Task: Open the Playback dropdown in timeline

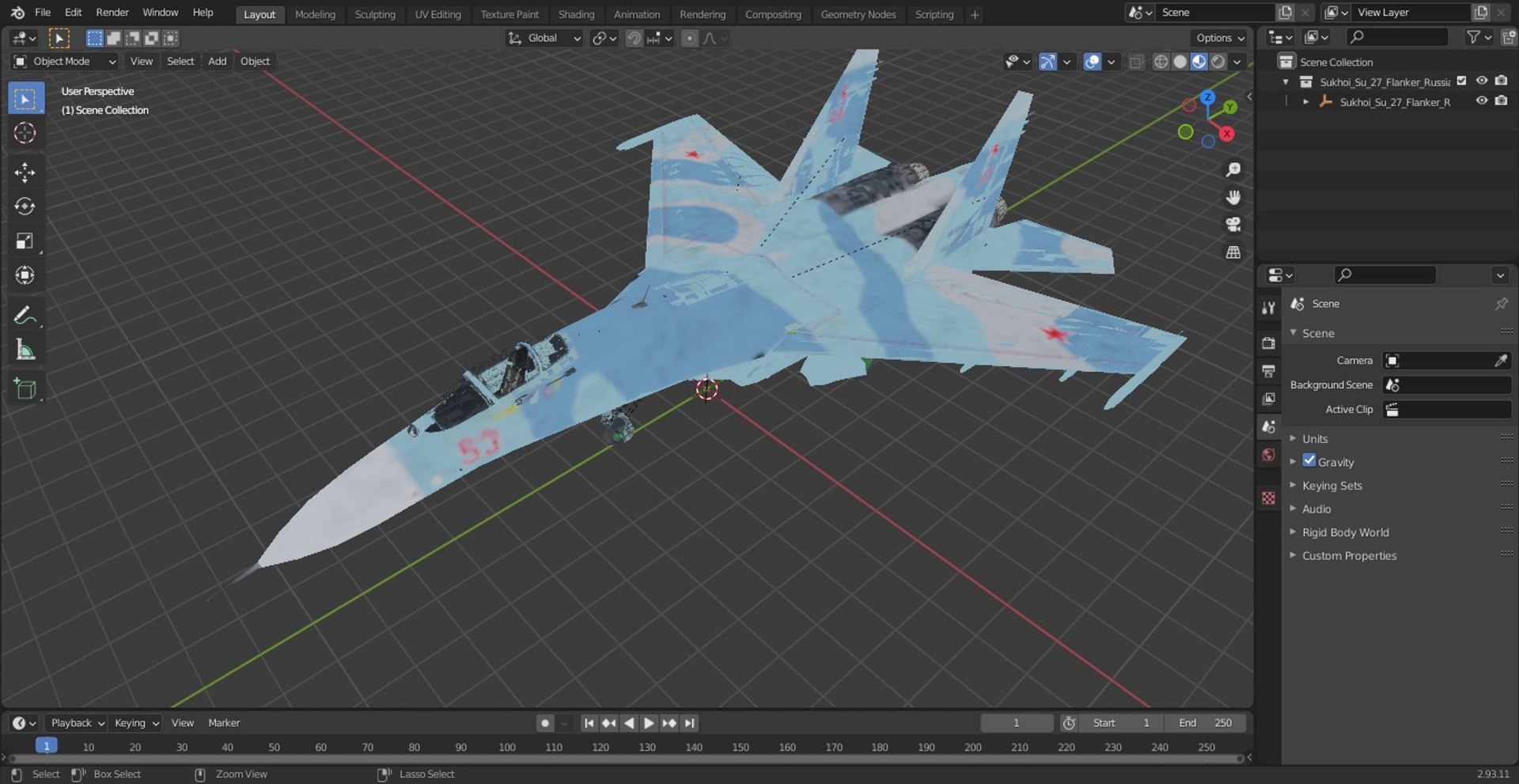Action: tap(78, 723)
